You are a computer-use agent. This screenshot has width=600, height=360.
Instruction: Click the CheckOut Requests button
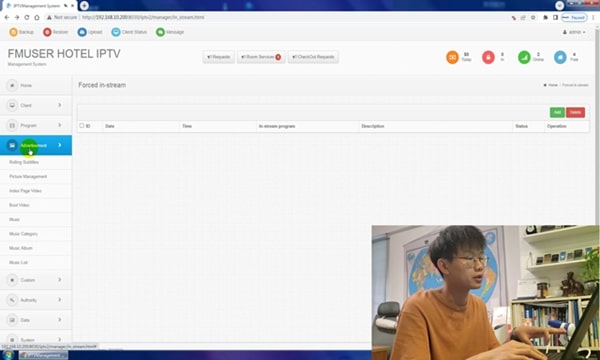coord(313,57)
